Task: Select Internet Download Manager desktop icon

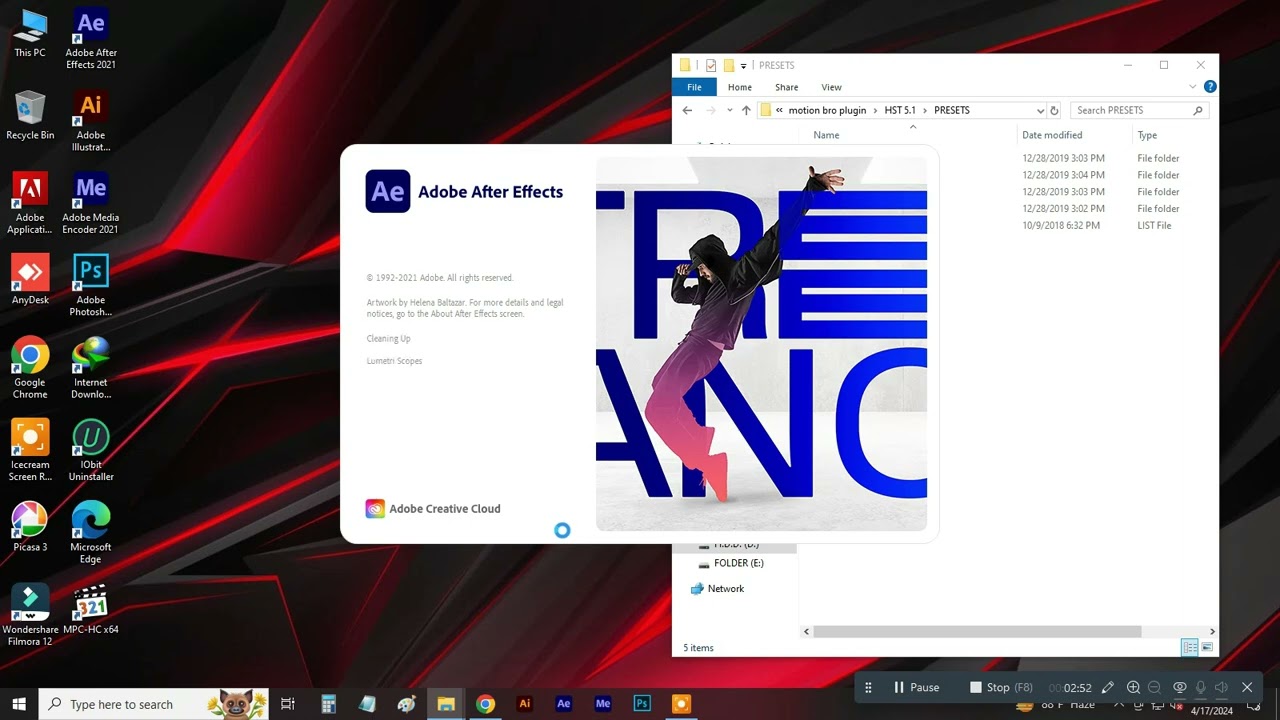Action: tap(91, 367)
